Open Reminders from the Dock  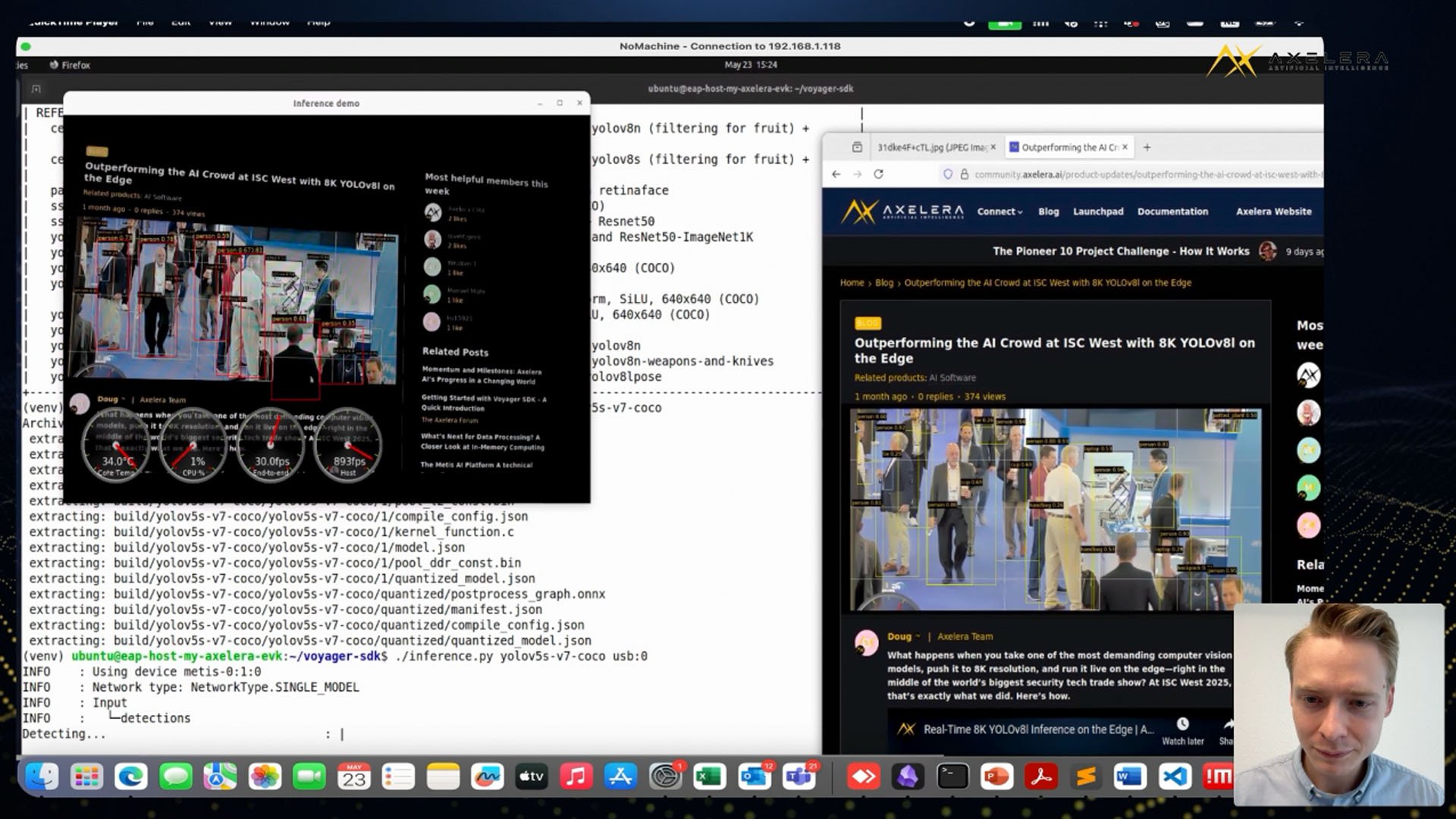[398, 777]
